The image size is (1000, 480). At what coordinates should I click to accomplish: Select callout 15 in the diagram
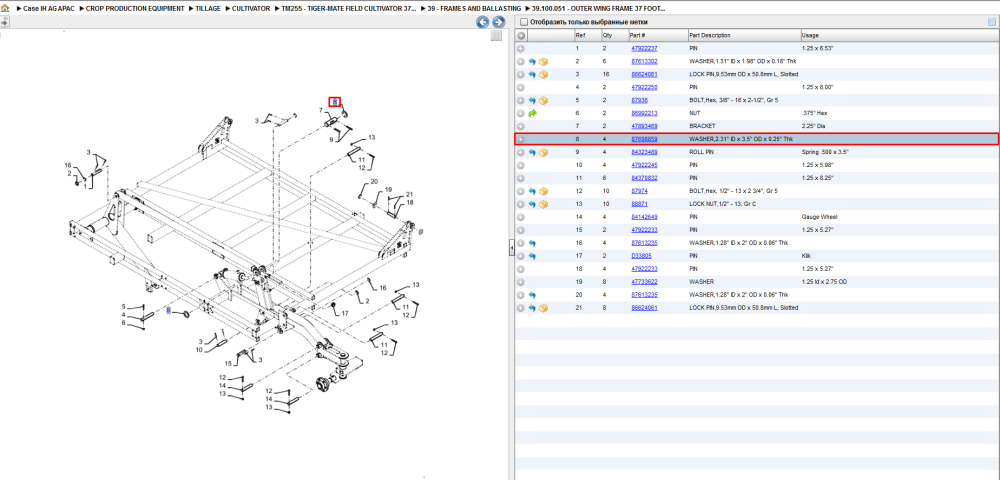(x=228, y=364)
